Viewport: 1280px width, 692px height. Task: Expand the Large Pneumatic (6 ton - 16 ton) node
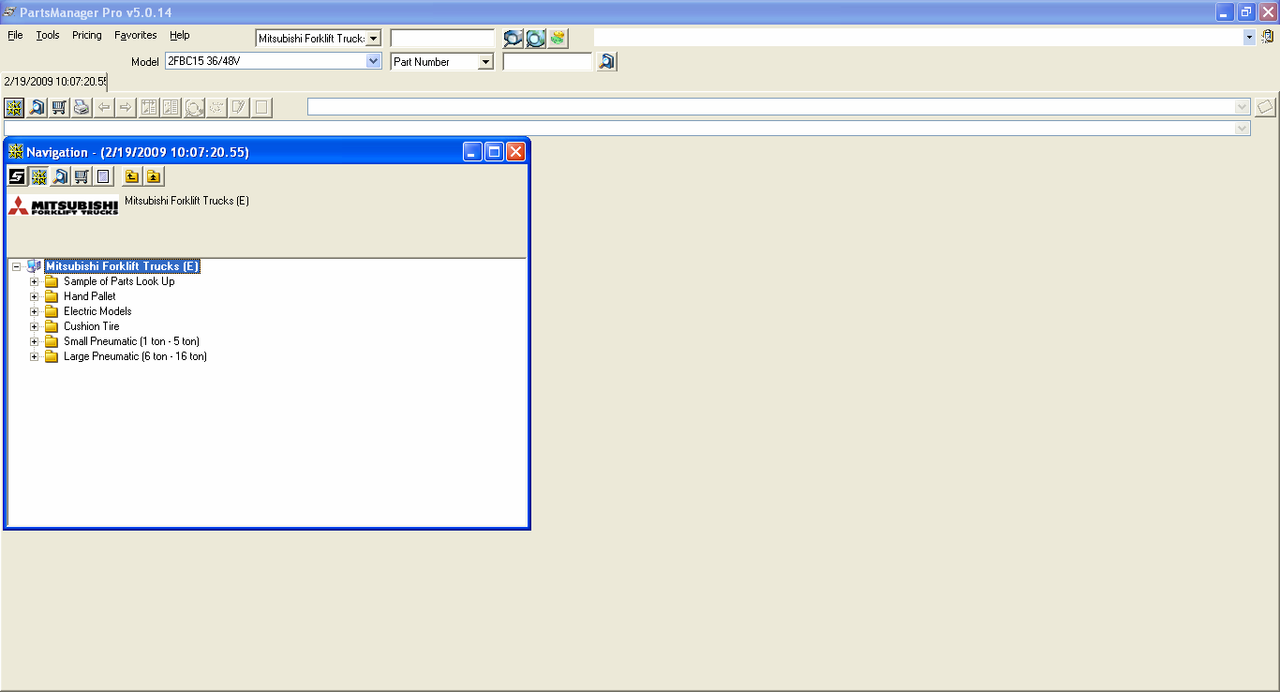pos(34,357)
